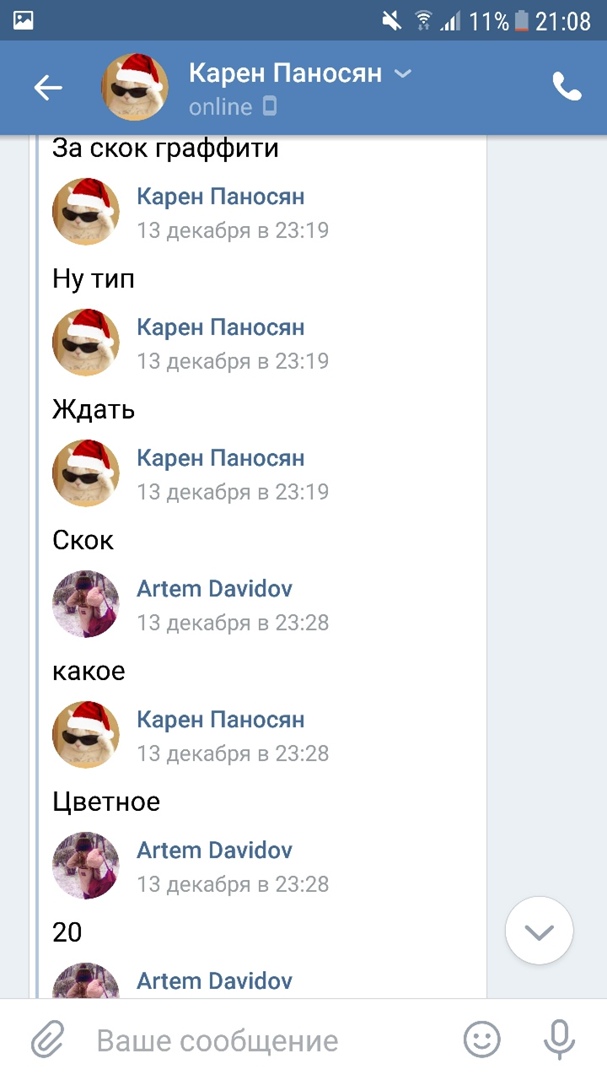The height and width of the screenshot is (1080, 607).
Task: Select the message 'За скок граффити'
Action: (165, 148)
